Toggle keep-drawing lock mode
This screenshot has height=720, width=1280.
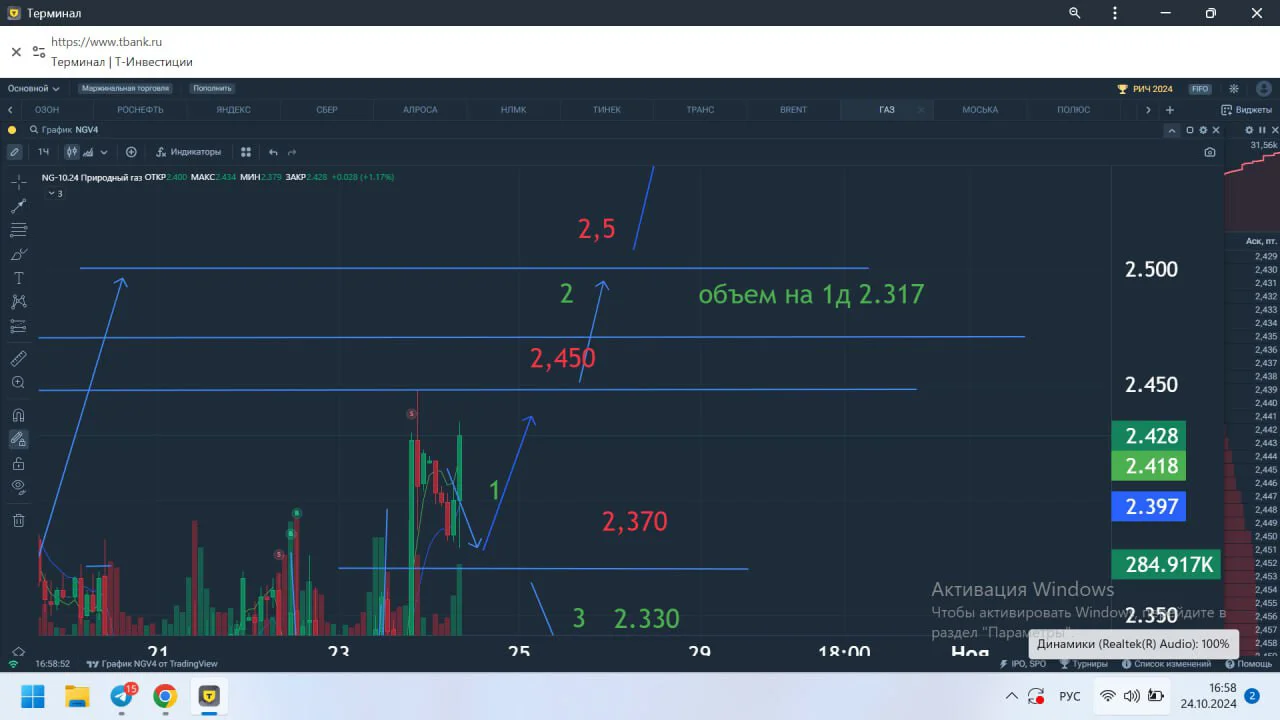click(x=18, y=439)
